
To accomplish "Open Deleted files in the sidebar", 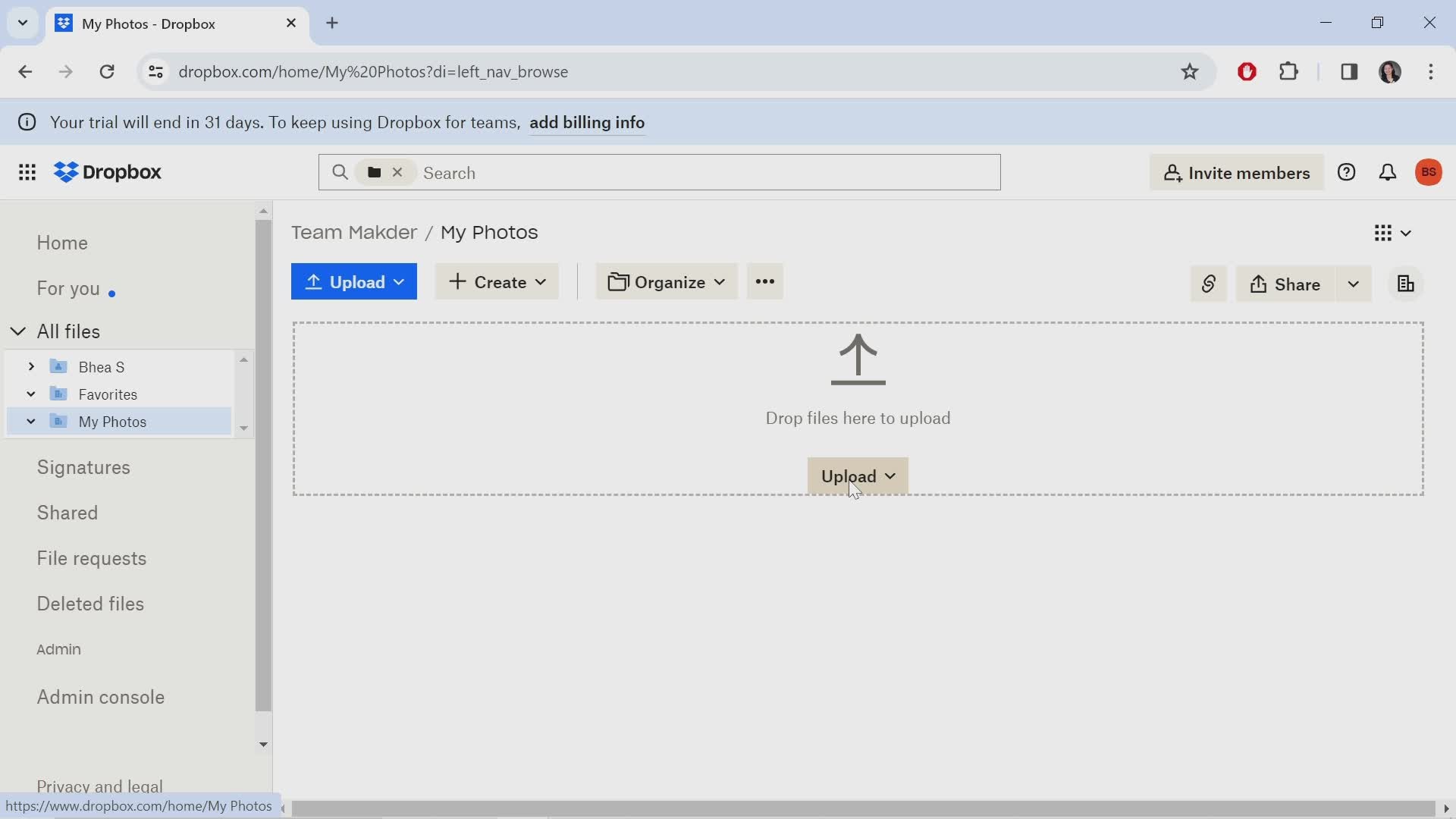I will pos(90,604).
